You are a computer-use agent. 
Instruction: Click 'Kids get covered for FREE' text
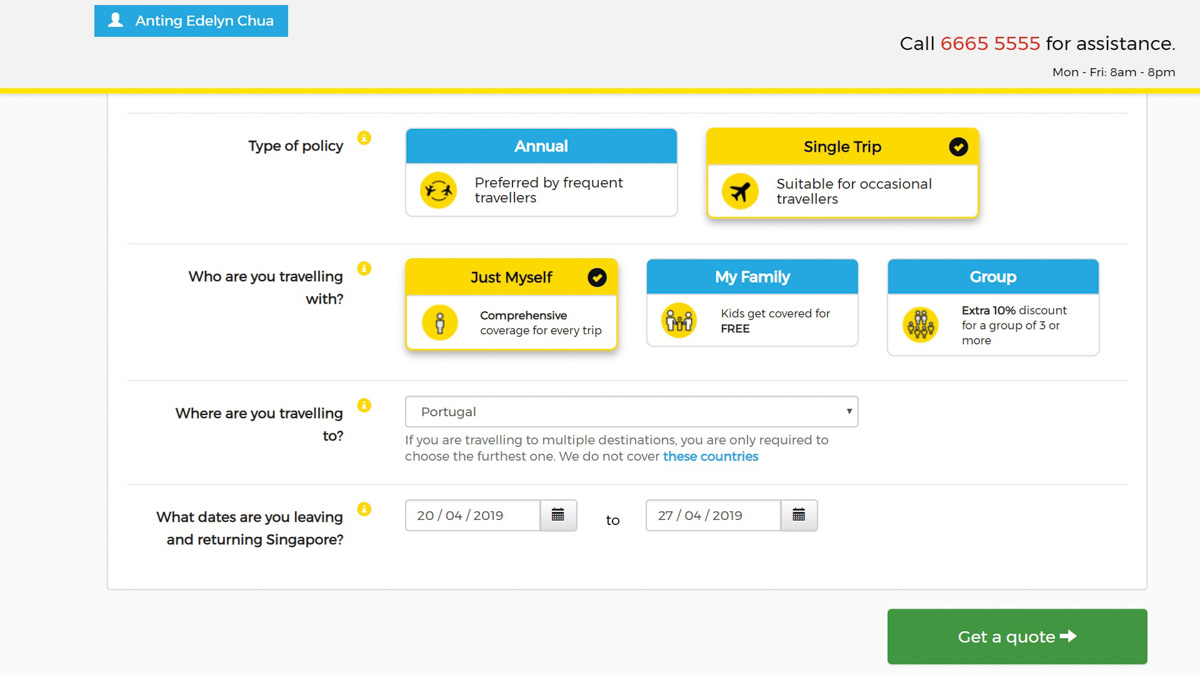point(775,321)
